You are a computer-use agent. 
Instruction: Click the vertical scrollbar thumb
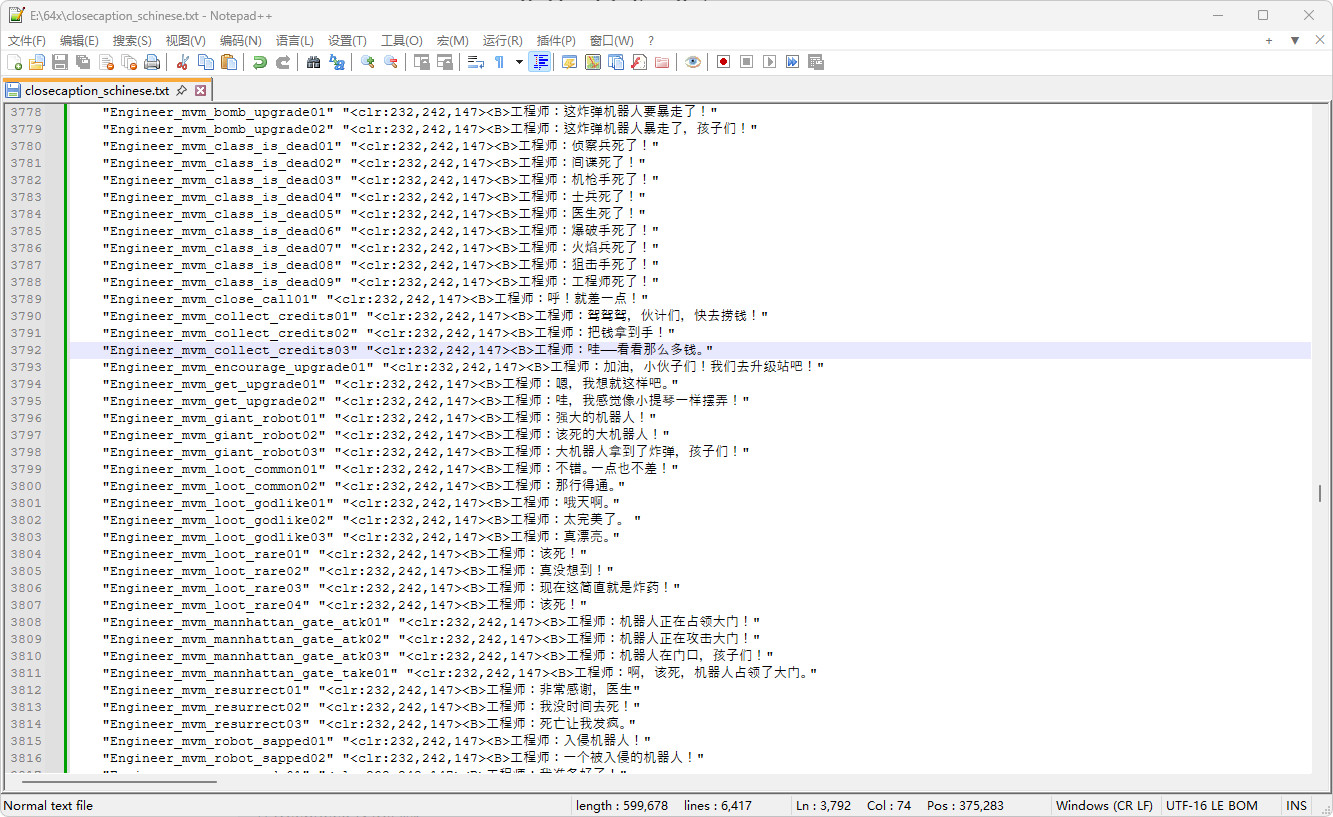(1320, 494)
